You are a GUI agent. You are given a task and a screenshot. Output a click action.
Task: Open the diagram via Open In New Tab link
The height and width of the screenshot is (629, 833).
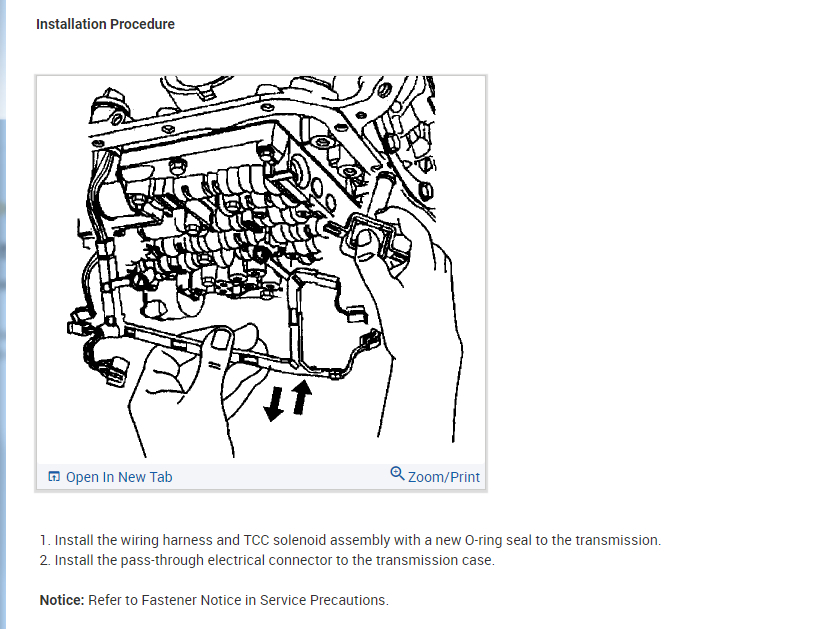(x=119, y=477)
